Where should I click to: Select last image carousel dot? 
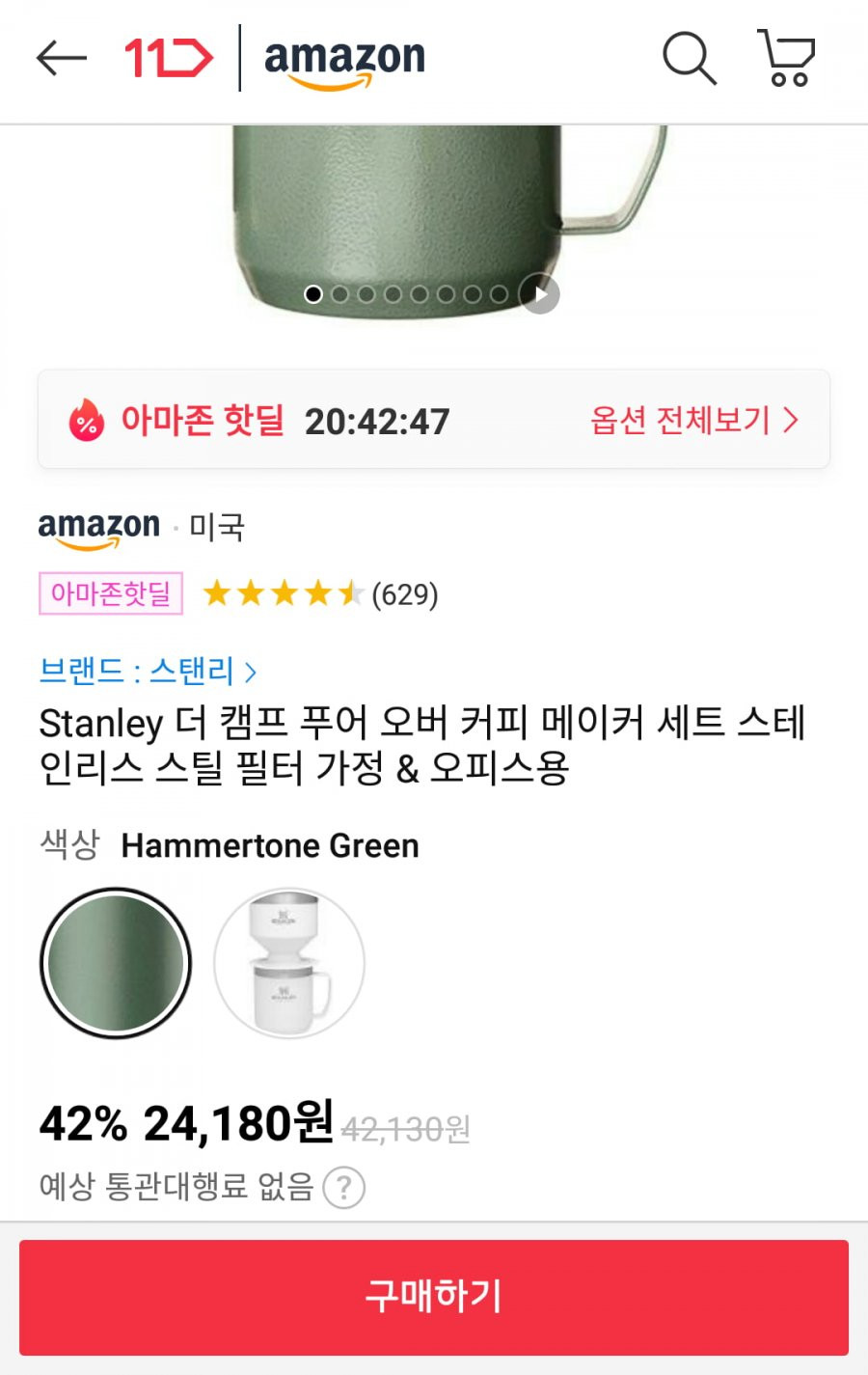[x=499, y=293]
